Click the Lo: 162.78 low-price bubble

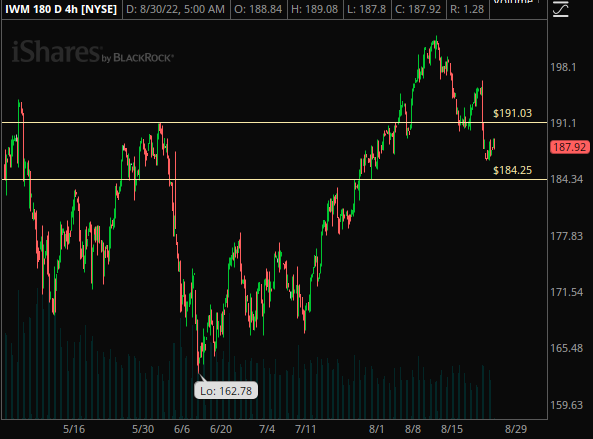[226, 391]
